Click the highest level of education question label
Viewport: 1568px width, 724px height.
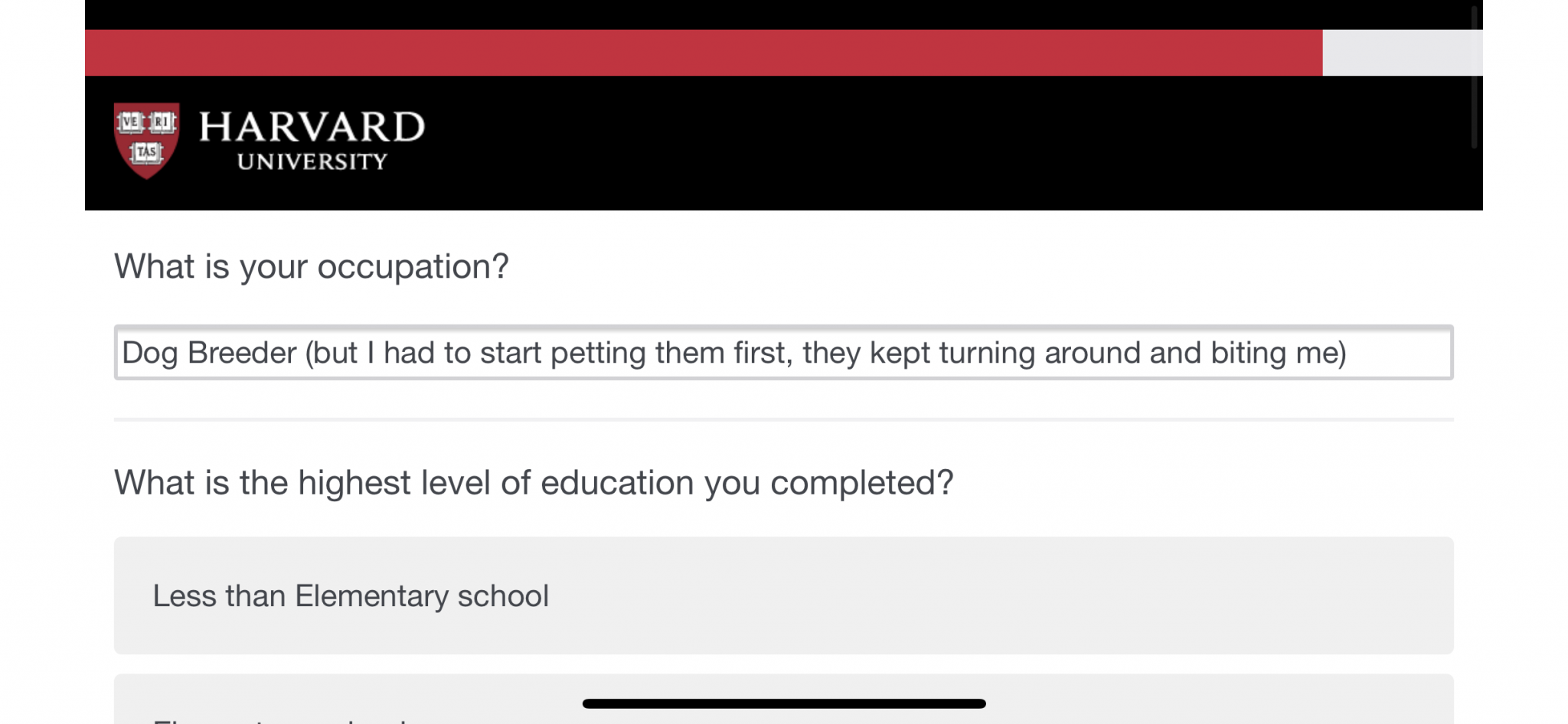click(534, 483)
